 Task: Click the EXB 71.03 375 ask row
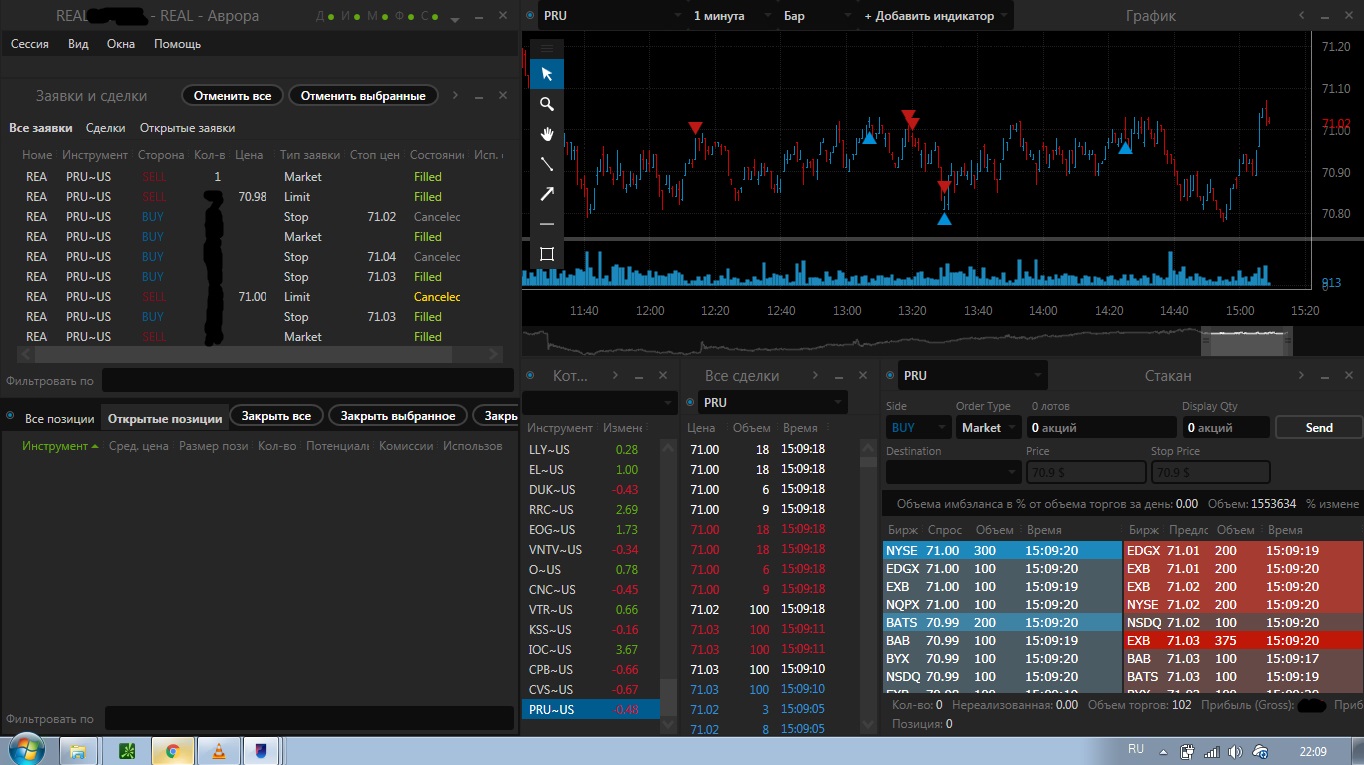pos(1243,640)
